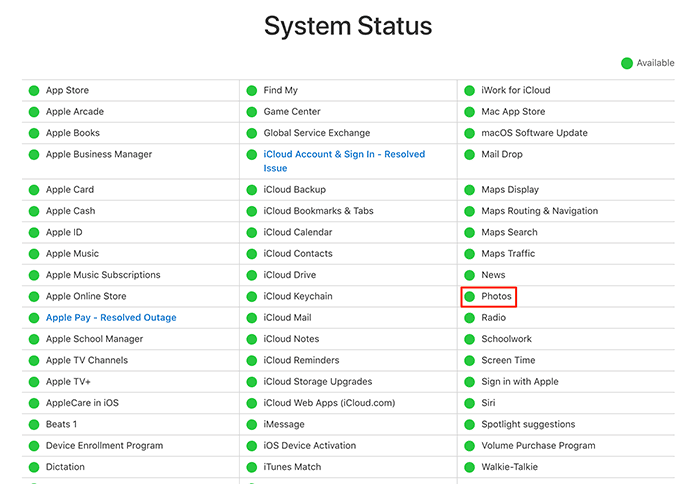The width and height of the screenshot is (680, 484).
Task: Select the News entry
Action: (x=493, y=275)
